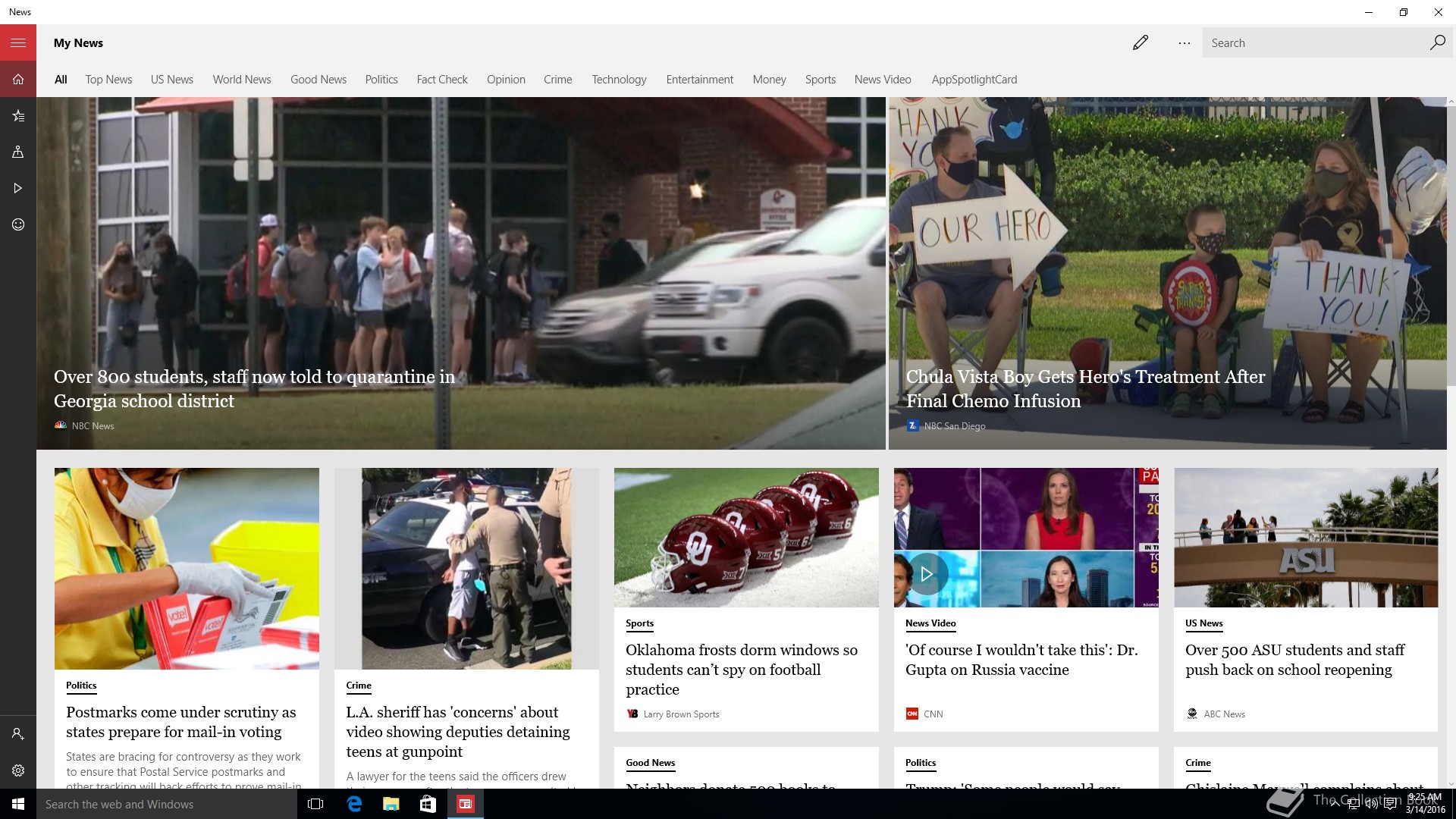The height and width of the screenshot is (819, 1456).
Task: Click the ASU bridge photo
Action: [1306, 538]
